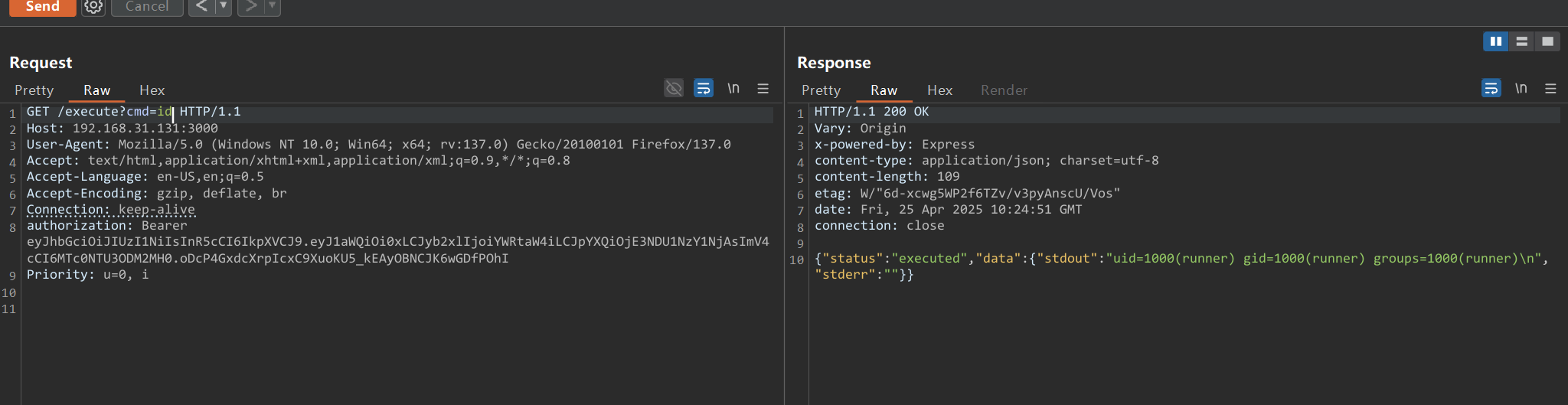Screen dimensions: 1568x405
Task: Toggle \n non-printable characters in Response panel
Action: [1521, 88]
